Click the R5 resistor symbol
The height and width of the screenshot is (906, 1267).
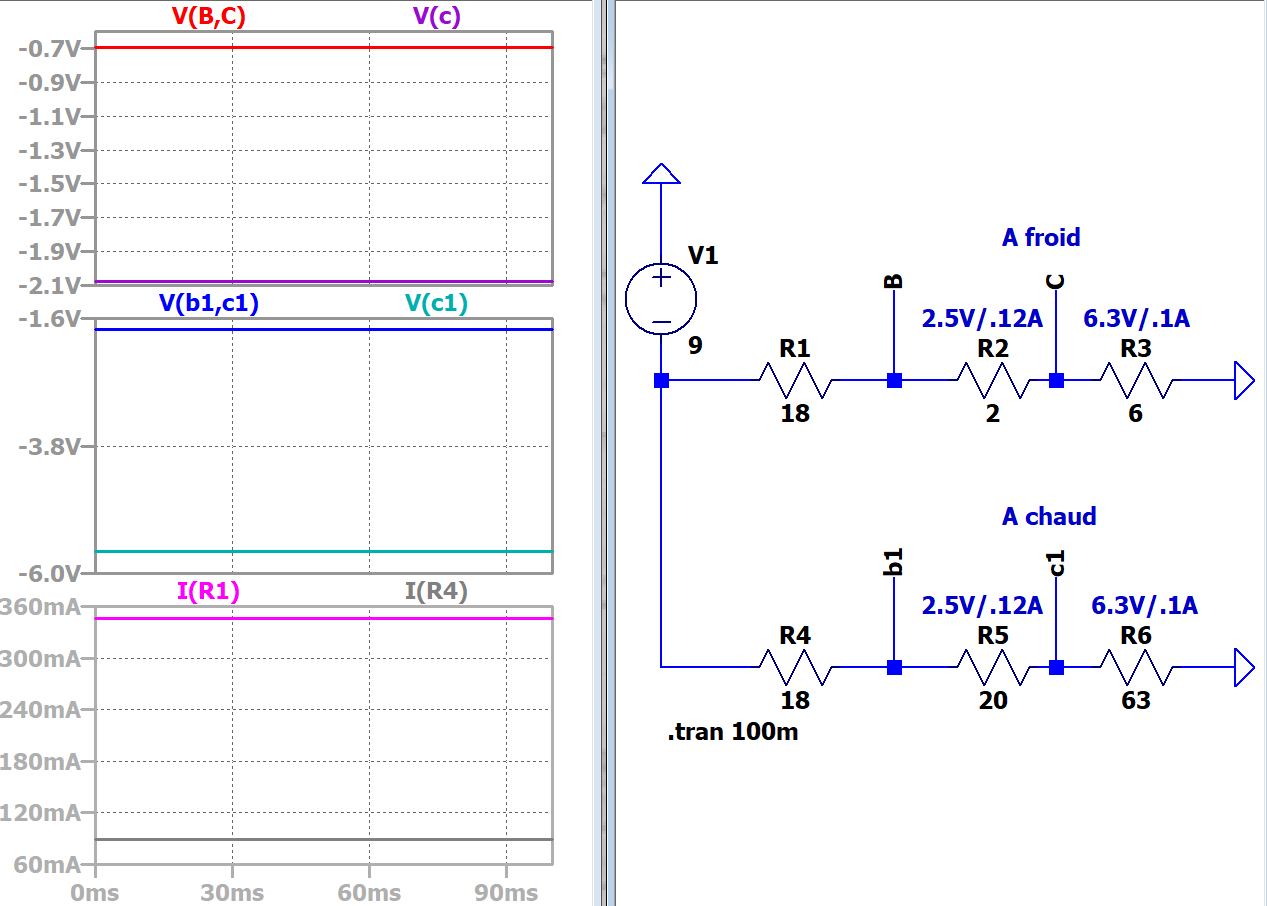click(992, 667)
